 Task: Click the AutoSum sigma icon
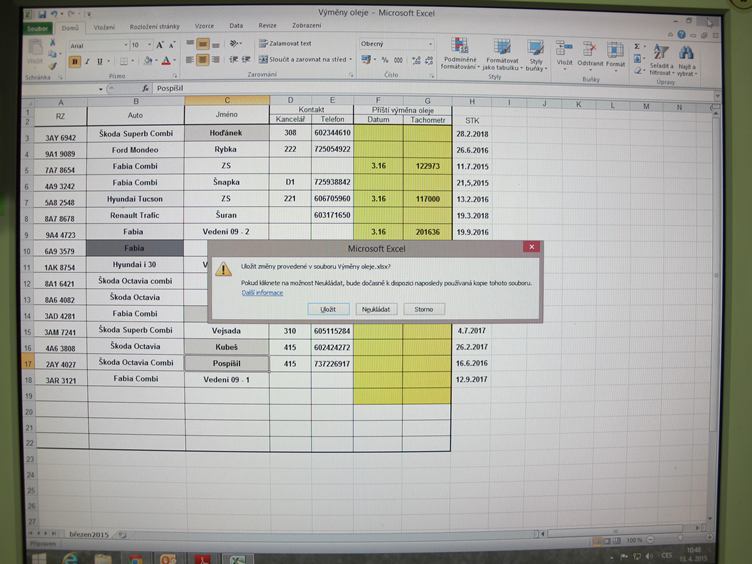[637, 47]
